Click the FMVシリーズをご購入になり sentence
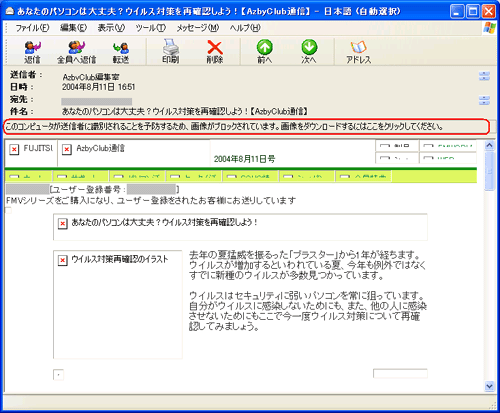This screenshot has width=500, height=413. pyautogui.click(x=151, y=200)
